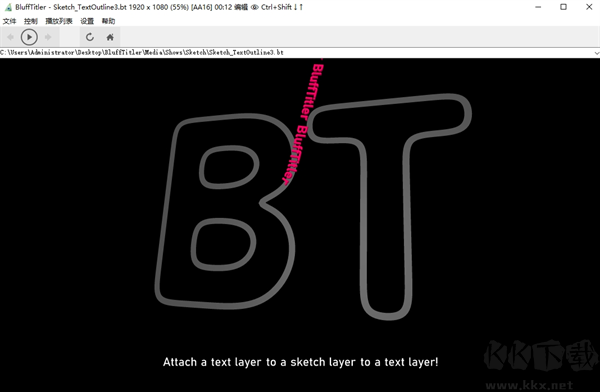Image resolution: width=600 pixels, height=392 pixels.
Task: Minimize the BluffTitler window
Action: [x=538, y=7]
